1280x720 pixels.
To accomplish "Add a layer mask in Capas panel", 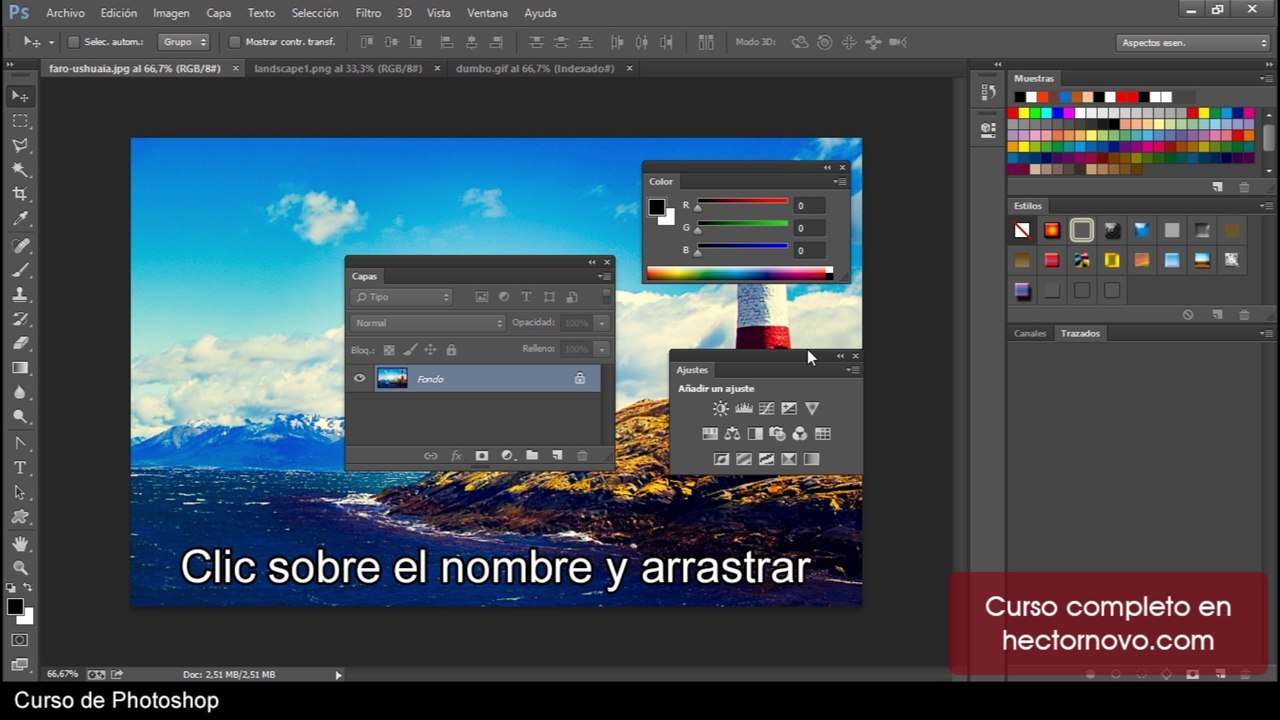I will click(x=482, y=456).
